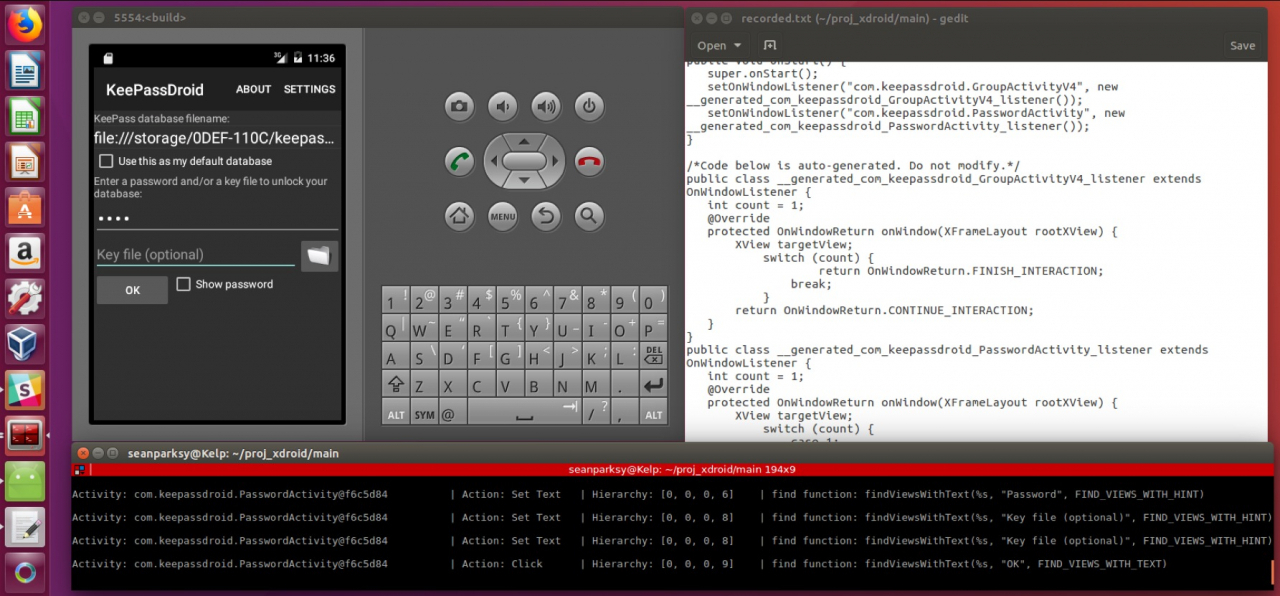Lower volume using the emulator volume down button
Image resolution: width=1280 pixels, height=596 pixels.
point(503,106)
